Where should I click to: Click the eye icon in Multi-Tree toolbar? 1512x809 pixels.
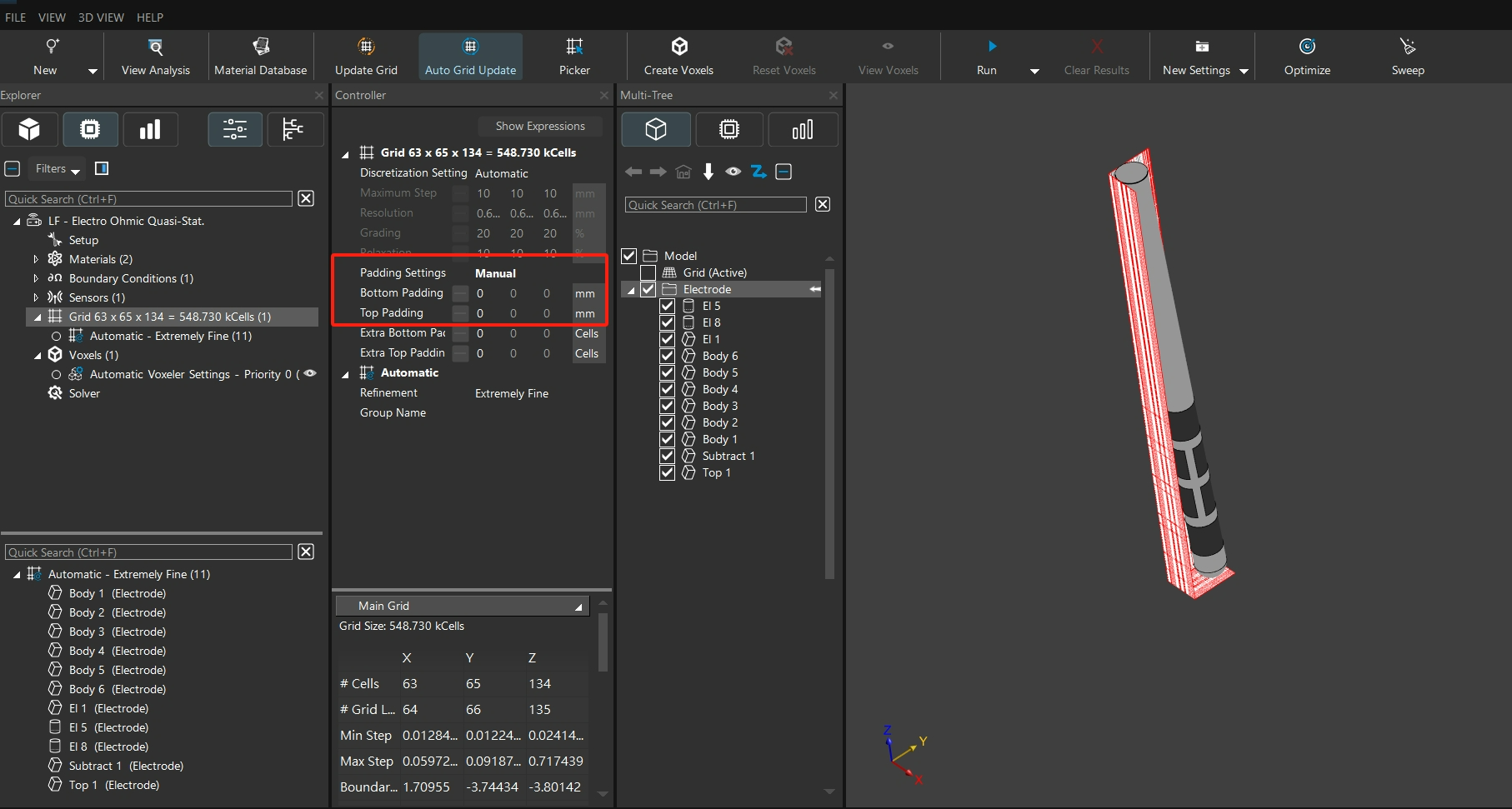[733, 172]
